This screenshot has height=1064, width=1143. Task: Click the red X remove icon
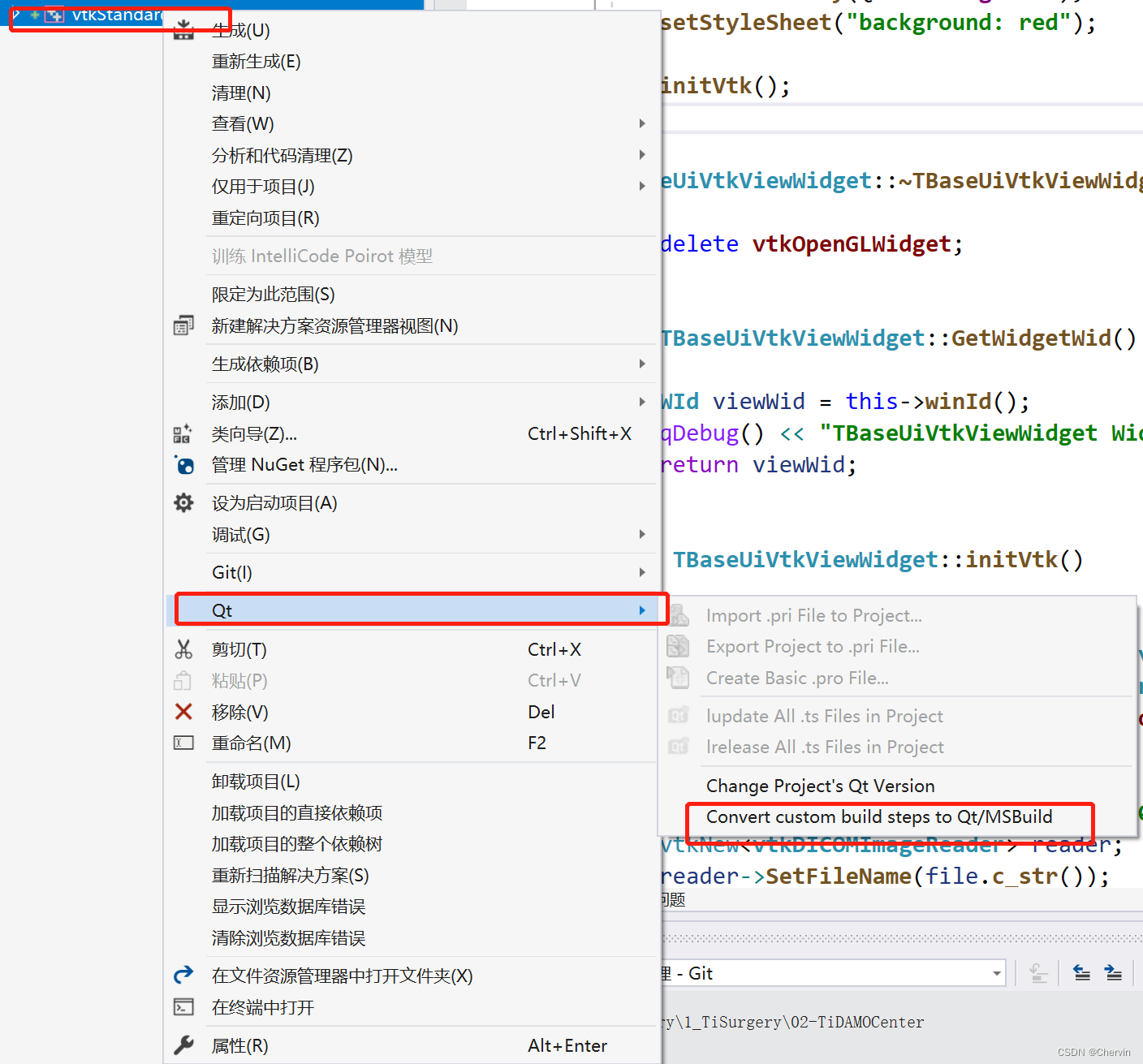(x=183, y=712)
